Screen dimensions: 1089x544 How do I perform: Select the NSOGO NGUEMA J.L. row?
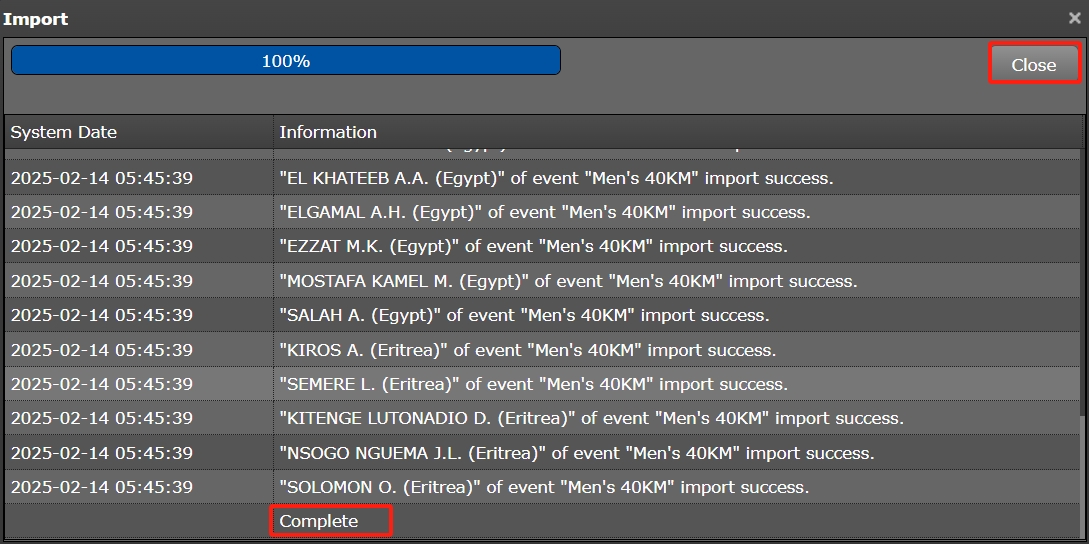pyautogui.click(x=576, y=453)
